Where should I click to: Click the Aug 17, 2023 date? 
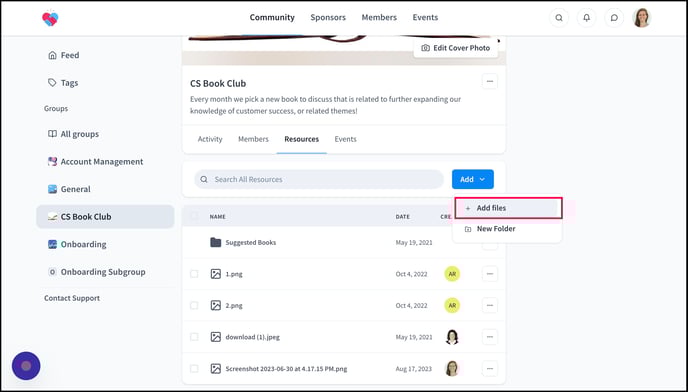coord(413,369)
